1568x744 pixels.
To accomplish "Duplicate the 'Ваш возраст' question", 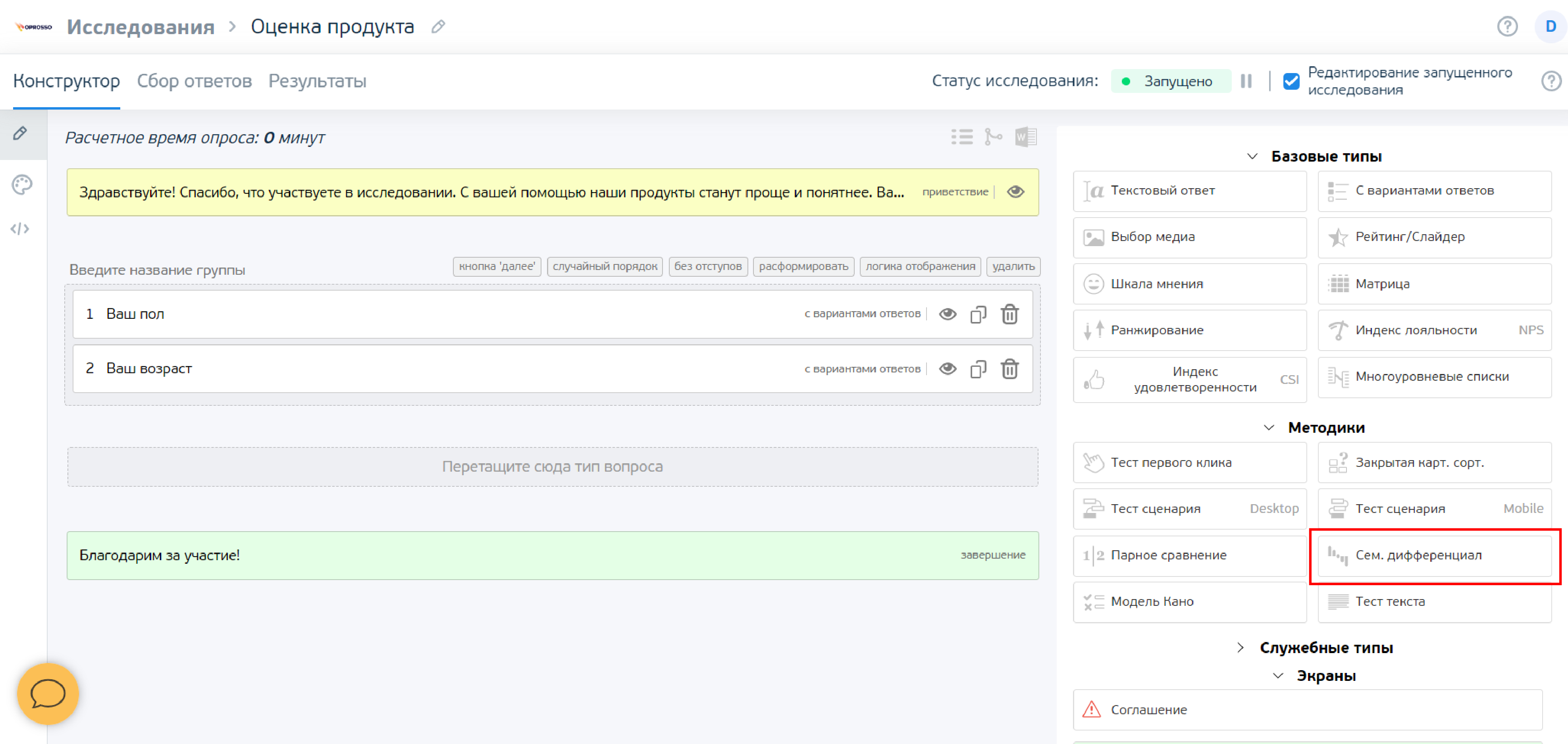I will tap(978, 369).
